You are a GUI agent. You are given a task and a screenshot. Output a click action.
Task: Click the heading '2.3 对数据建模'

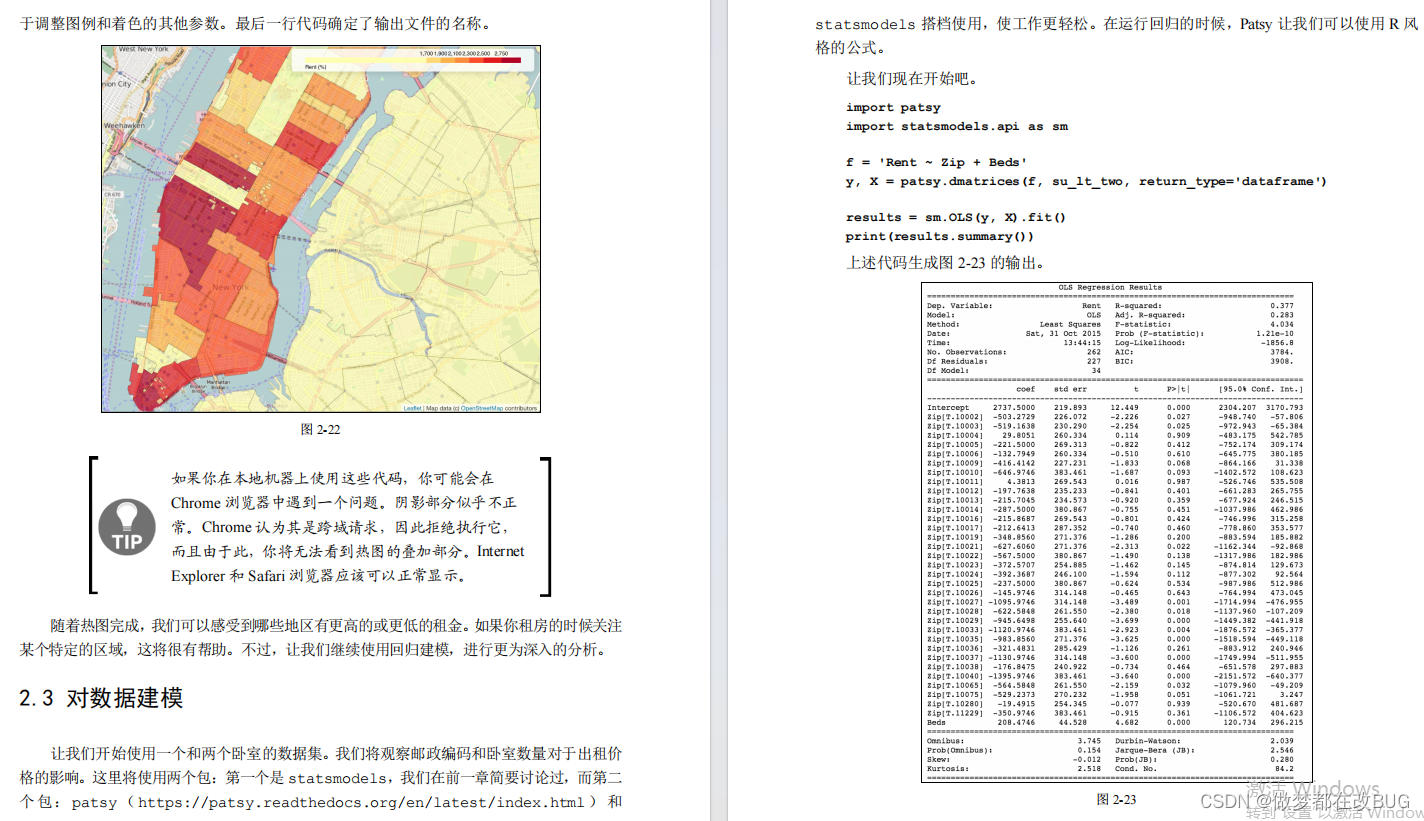[x=101, y=698]
